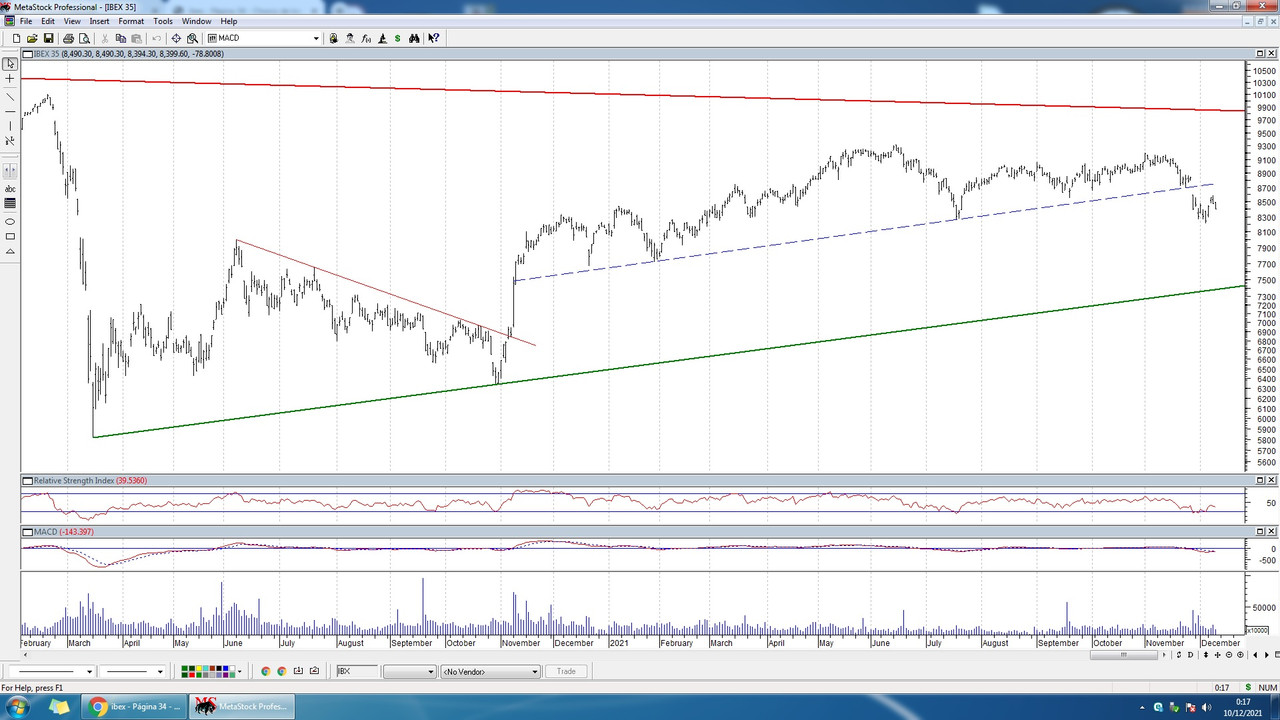Click the print preview toolbar button

[x=84, y=38]
